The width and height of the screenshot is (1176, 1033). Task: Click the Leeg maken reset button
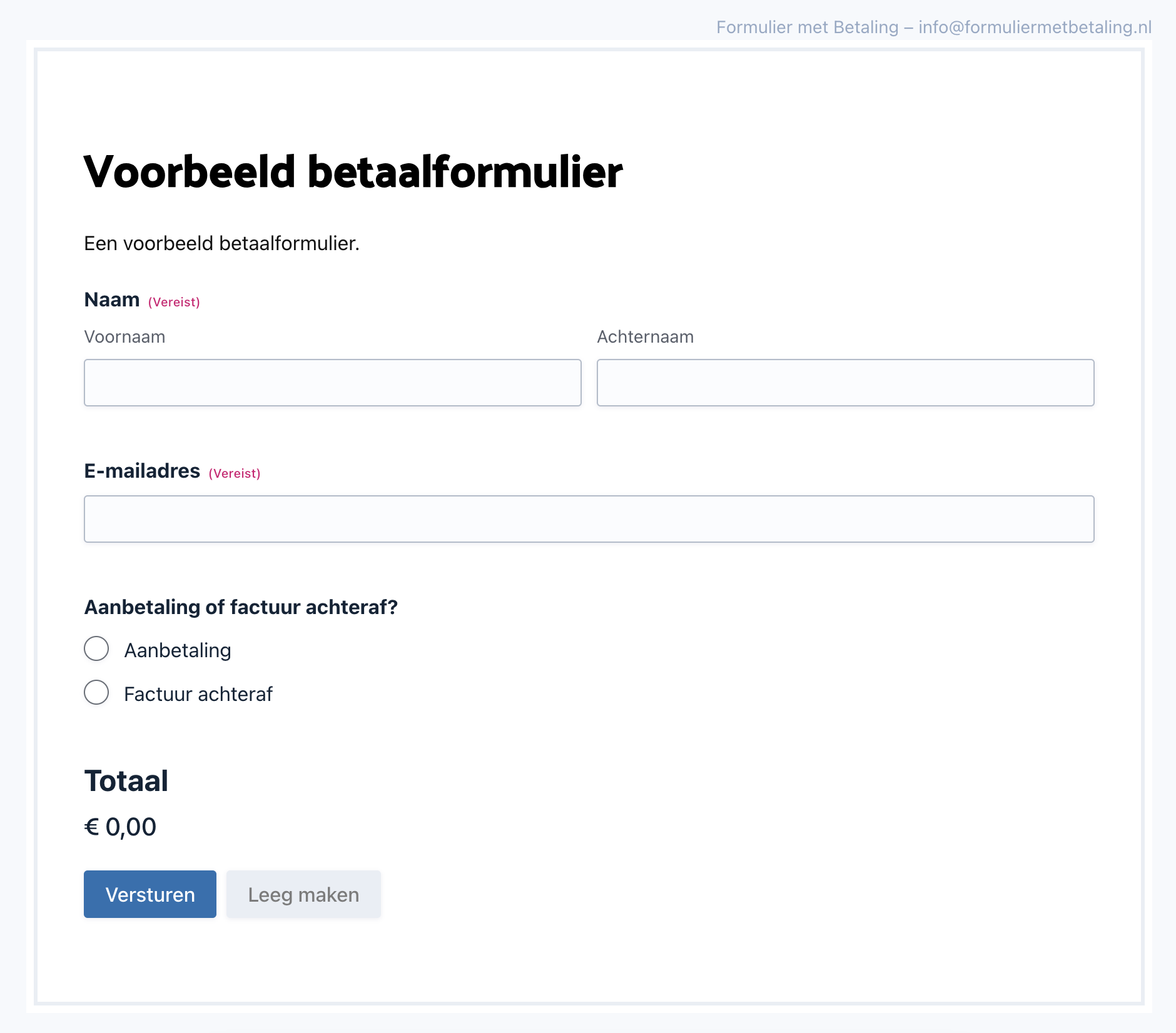tap(303, 894)
